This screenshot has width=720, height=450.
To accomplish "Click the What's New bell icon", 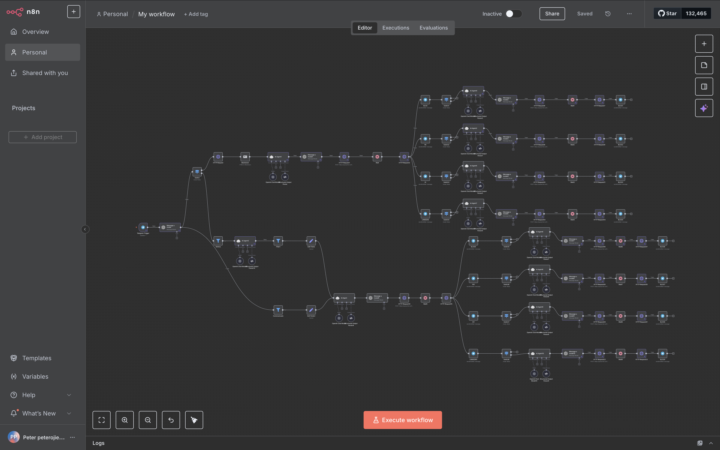I will coord(14,413).
